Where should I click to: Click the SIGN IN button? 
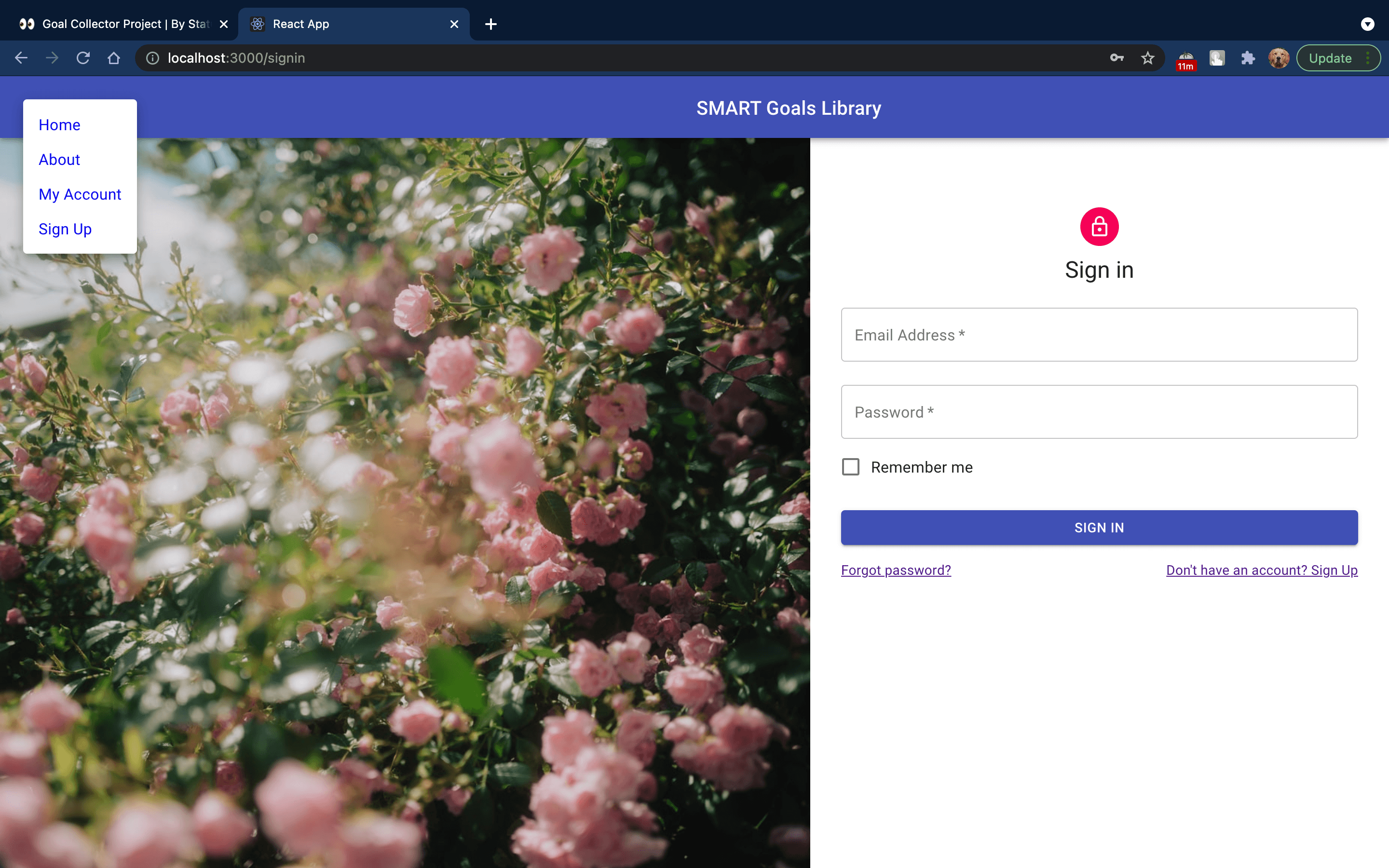1099,527
